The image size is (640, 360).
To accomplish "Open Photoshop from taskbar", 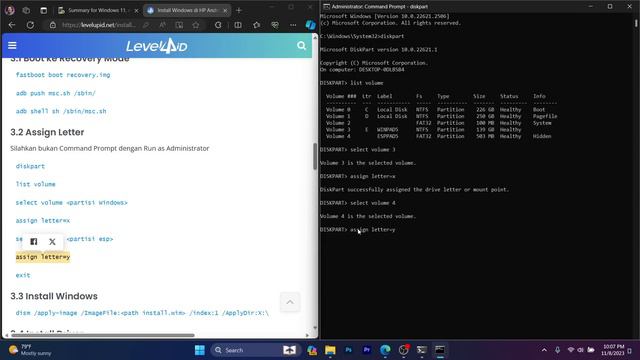I will pos(348,350).
